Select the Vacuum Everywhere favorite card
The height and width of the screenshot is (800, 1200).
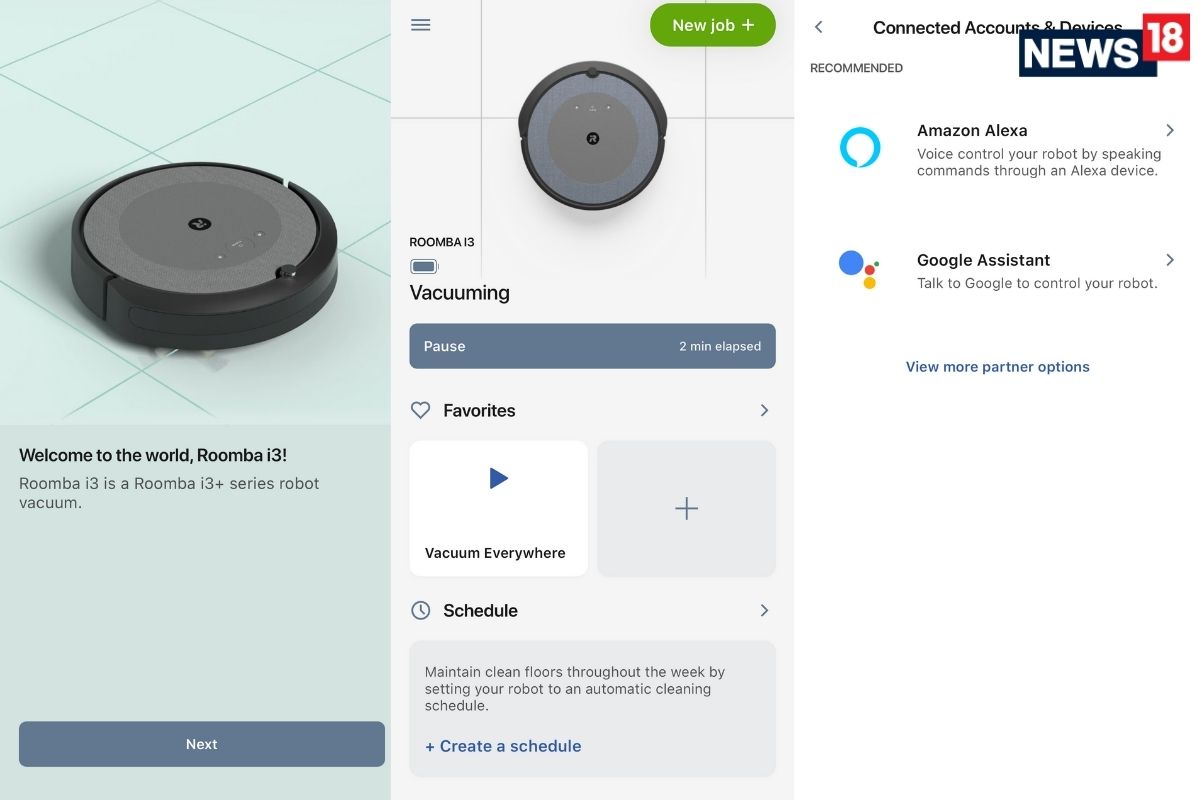tap(498, 508)
